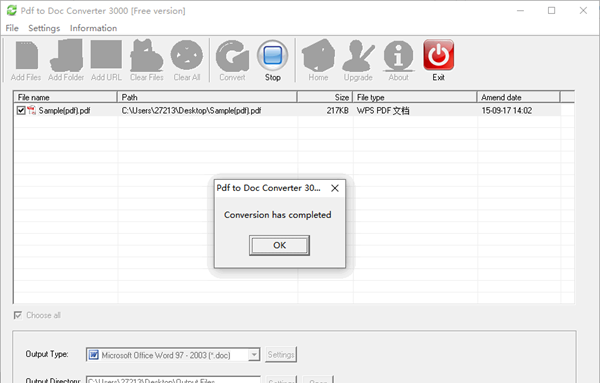Click the PDF file icon beside Sample(pdf).pdf
This screenshot has width=600, height=383.
pyautogui.click(x=31, y=111)
